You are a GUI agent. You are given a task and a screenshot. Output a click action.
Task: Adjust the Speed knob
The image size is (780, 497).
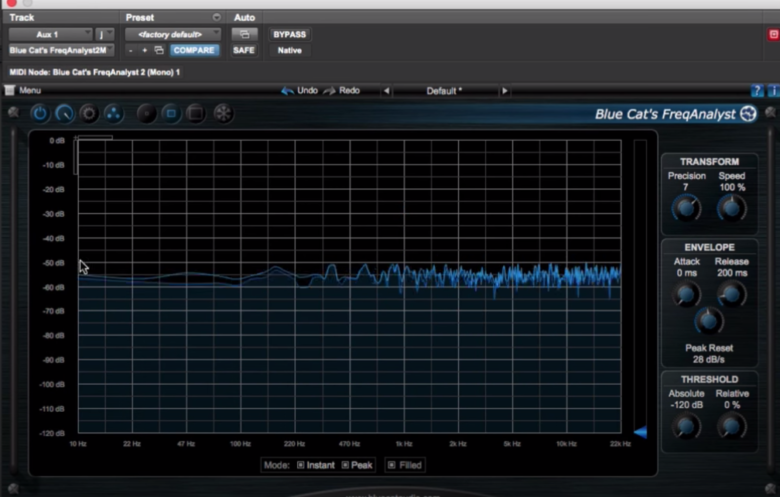732,208
